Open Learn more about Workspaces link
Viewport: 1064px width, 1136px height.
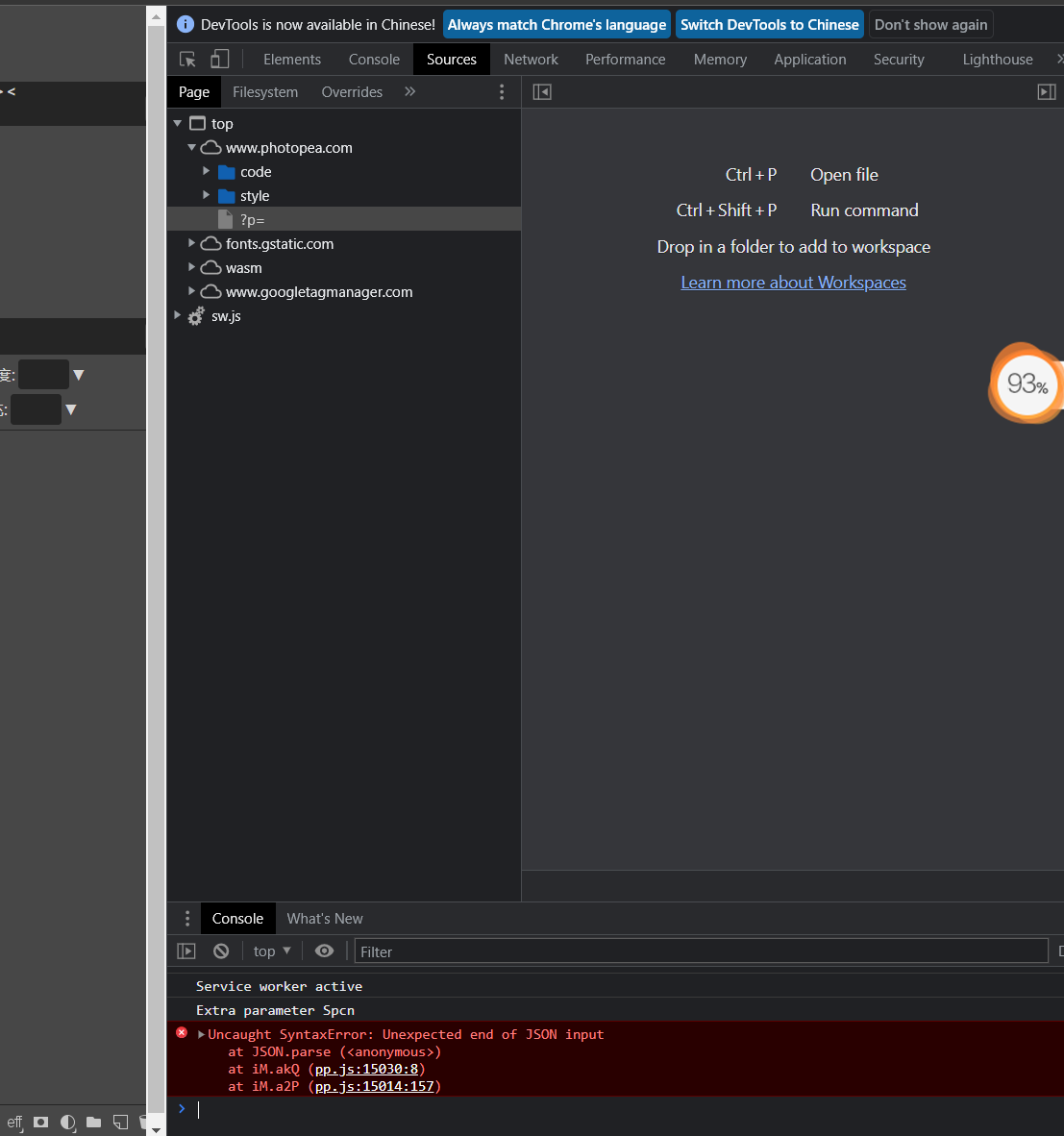[x=793, y=282]
